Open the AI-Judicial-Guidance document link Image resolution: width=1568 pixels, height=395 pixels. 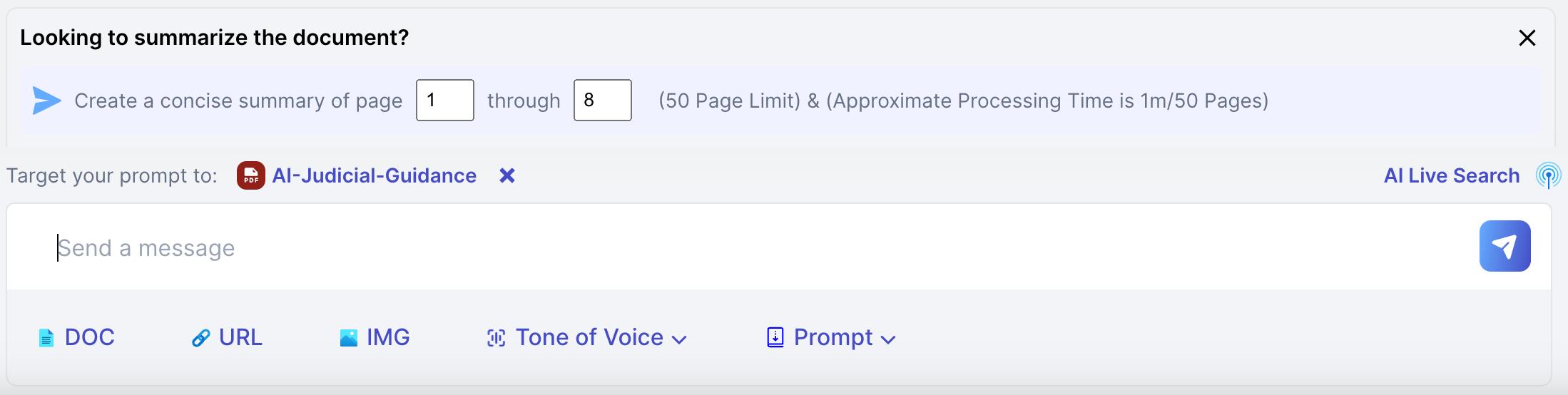coord(374,175)
